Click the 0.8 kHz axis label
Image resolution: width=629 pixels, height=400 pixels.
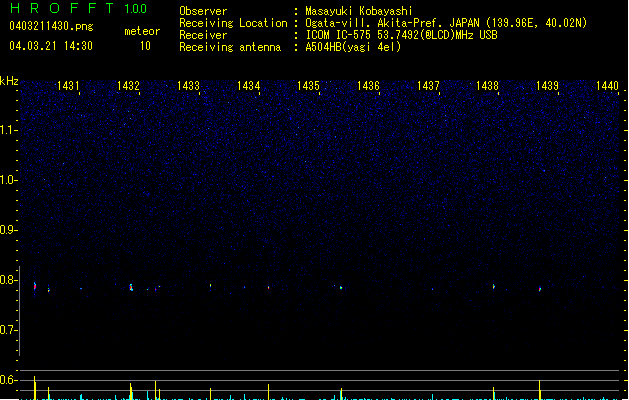(x=8, y=280)
